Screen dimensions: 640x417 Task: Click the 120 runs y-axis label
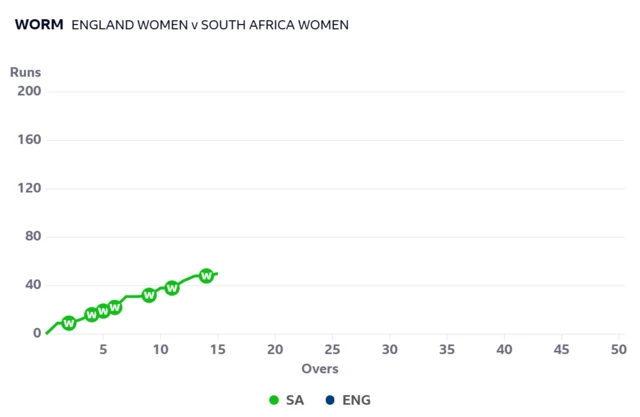click(29, 188)
